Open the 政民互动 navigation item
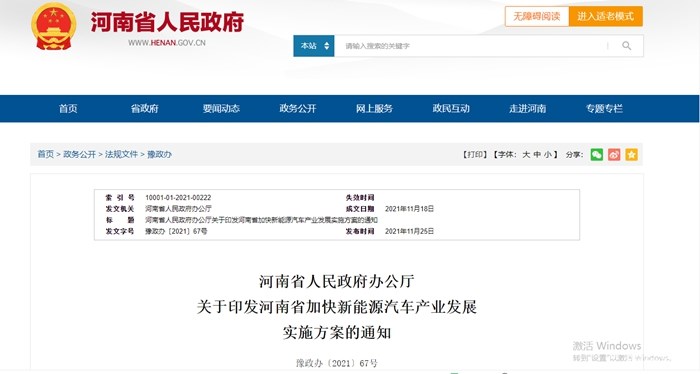The width and height of the screenshot is (700, 374). 451,108
